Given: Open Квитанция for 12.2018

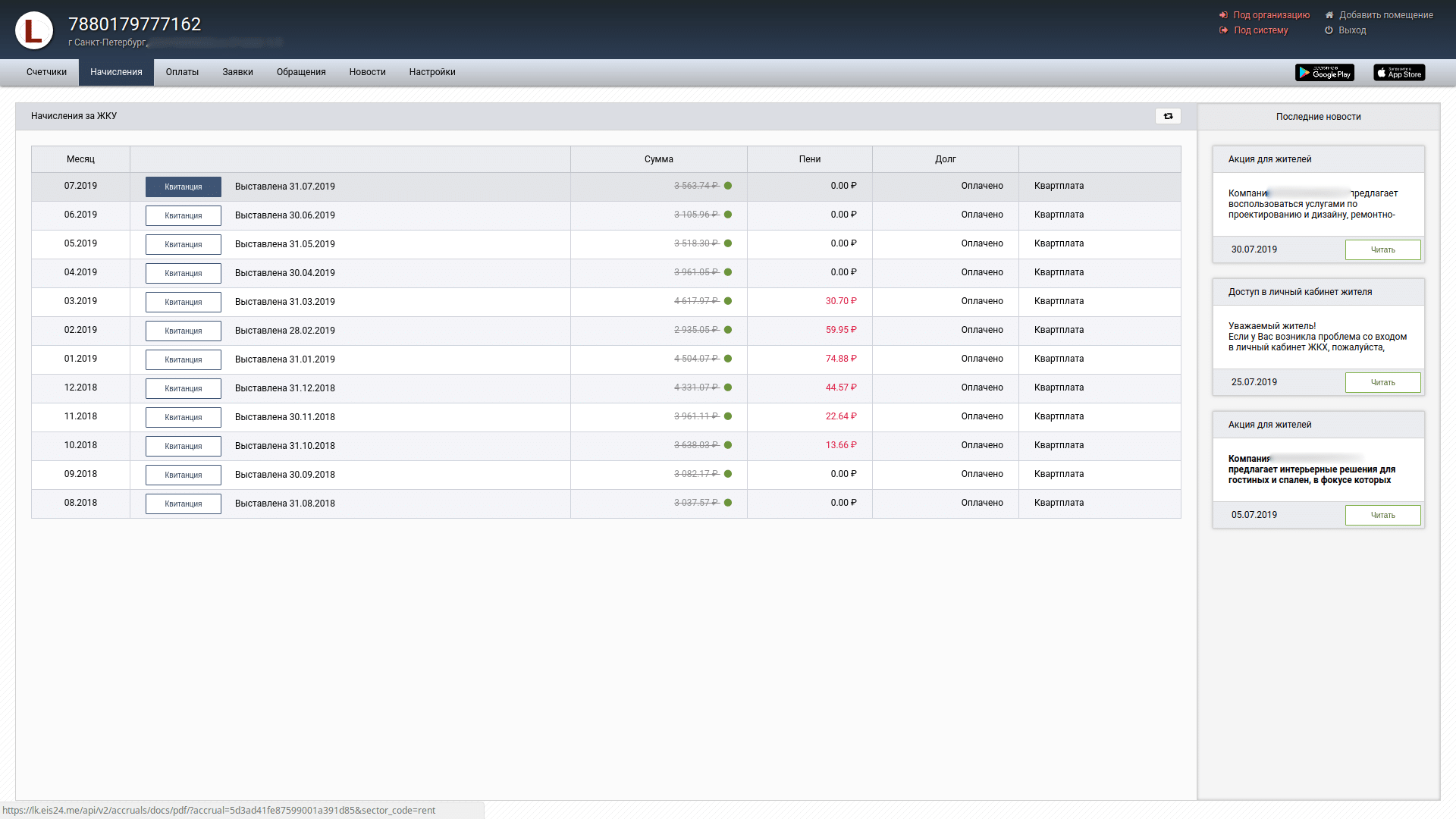Looking at the screenshot, I should pyautogui.click(x=184, y=388).
